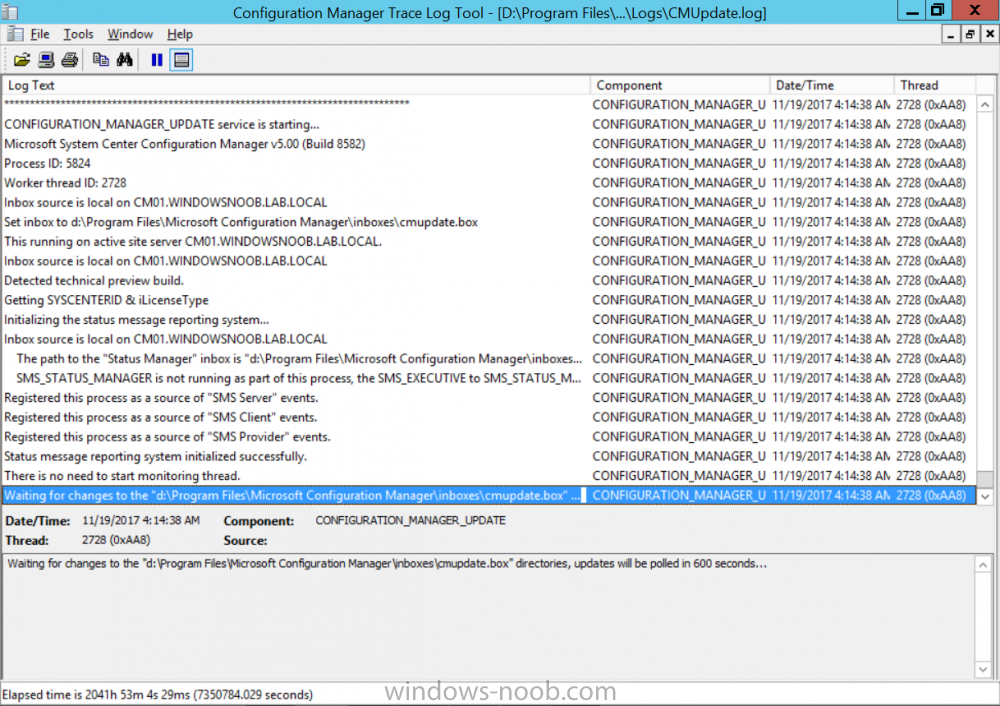
Task: Click the Print icon in toolbar
Action: coord(70,60)
